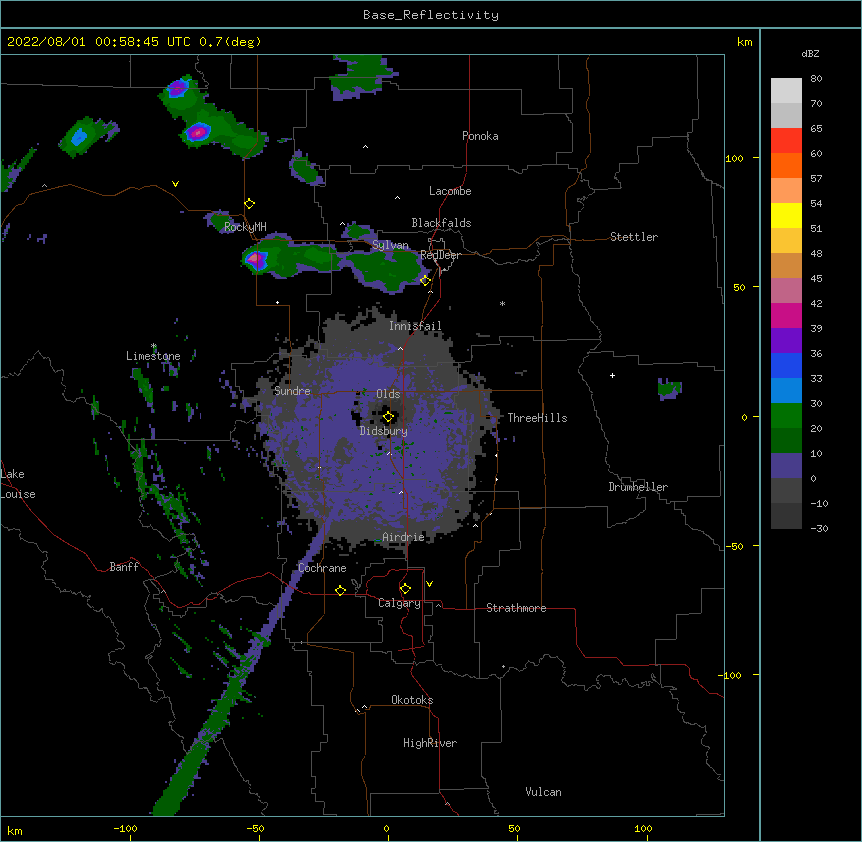Click the yellow diamond marker below Cochrane
862x842 pixels.
click(340, 590)
